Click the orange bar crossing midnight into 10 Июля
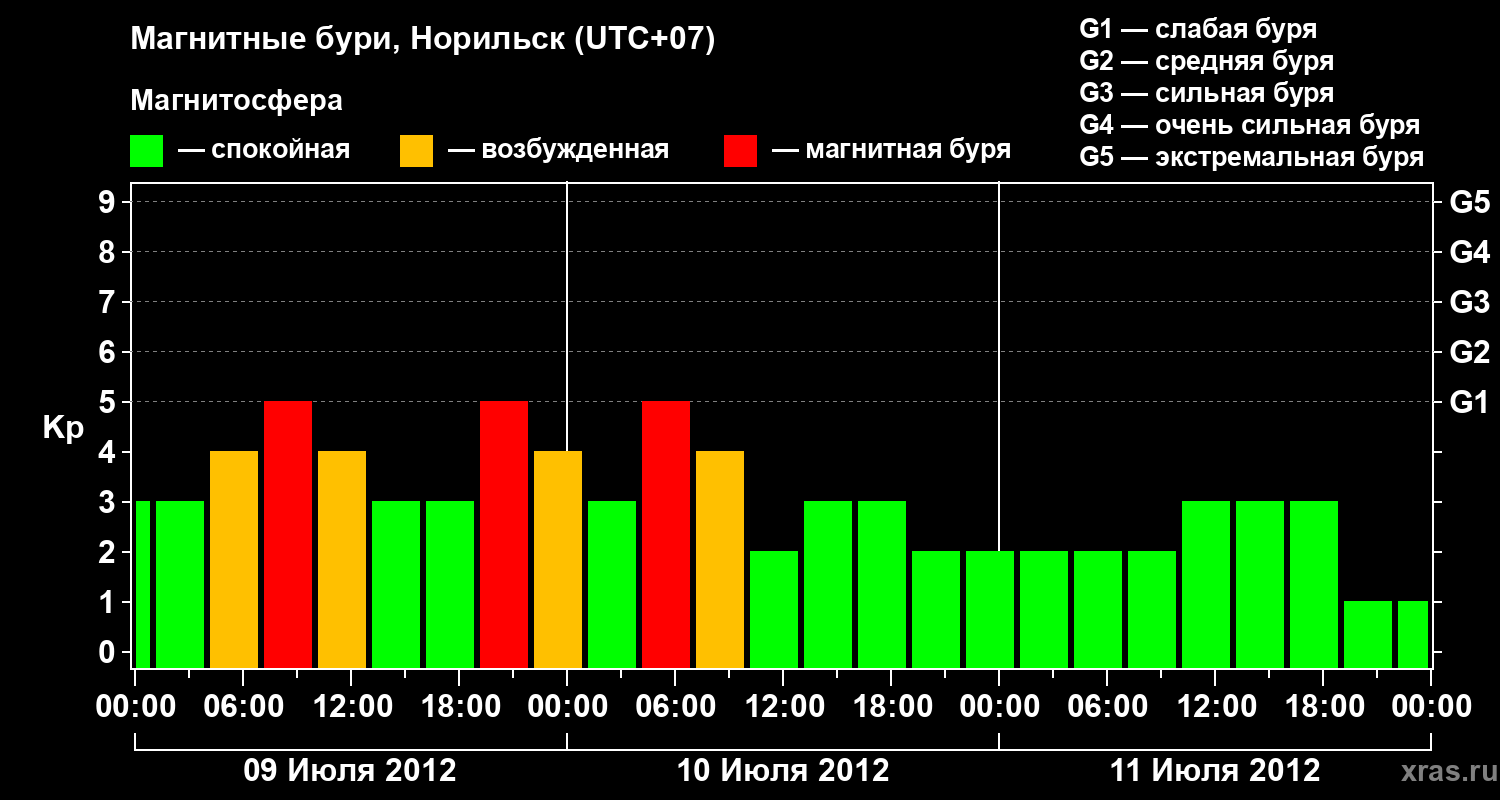The width and height of the screenshot is (1500, 800). coord(558,559)
